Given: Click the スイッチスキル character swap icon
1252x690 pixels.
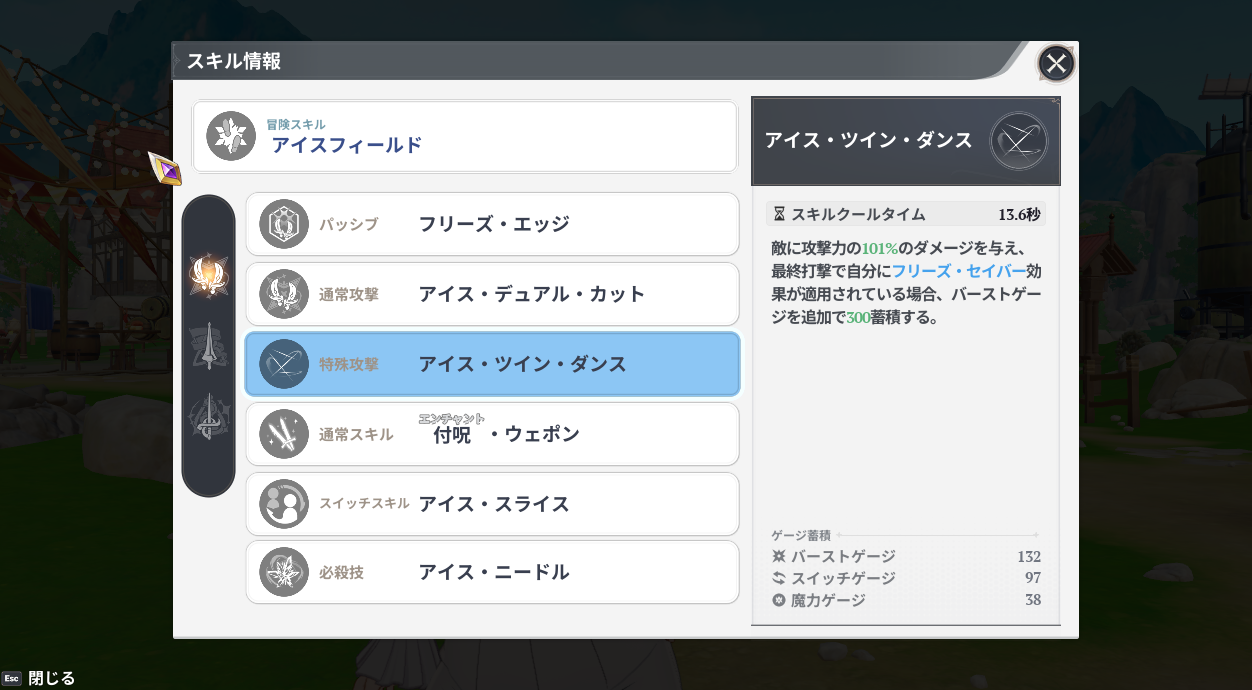Looking at the screenshot, I should point(284,504).
